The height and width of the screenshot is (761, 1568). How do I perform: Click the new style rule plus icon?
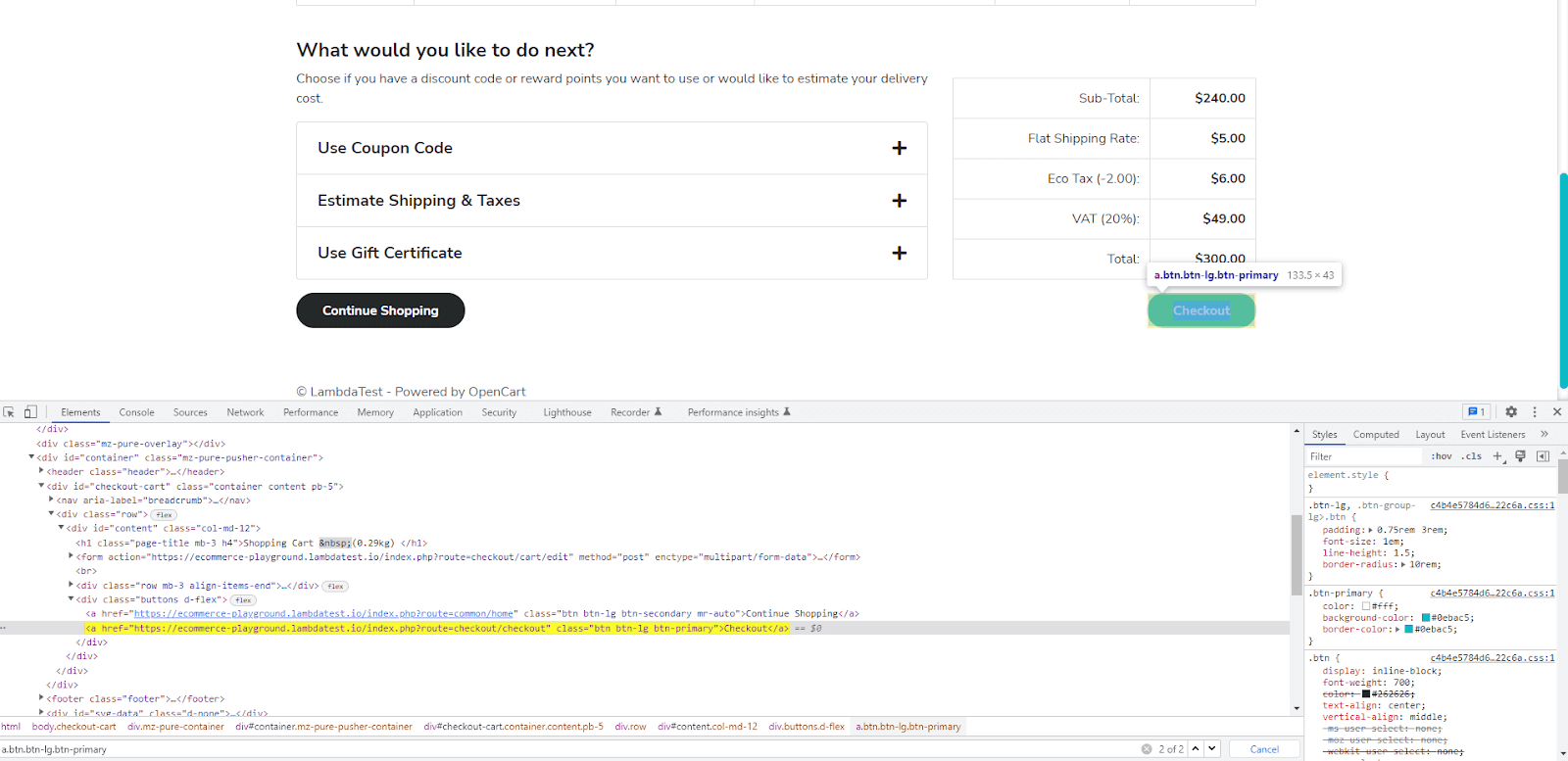(1497, 456)
